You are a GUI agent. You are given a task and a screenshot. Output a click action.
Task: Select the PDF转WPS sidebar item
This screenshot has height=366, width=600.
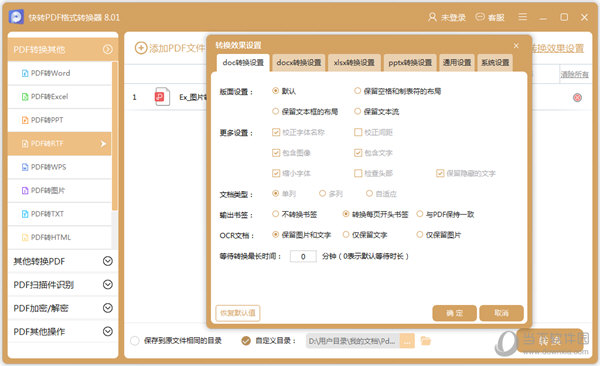coord(60,167)
